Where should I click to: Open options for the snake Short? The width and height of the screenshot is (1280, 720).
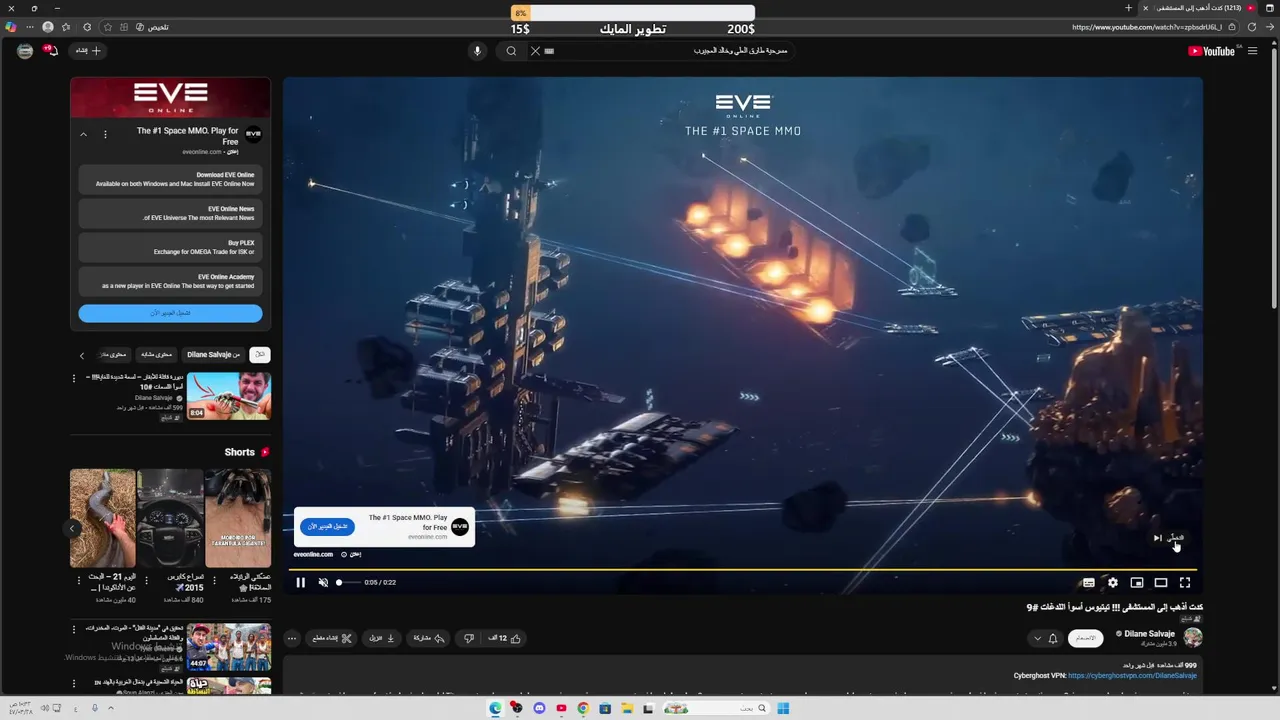click(78, 579)
